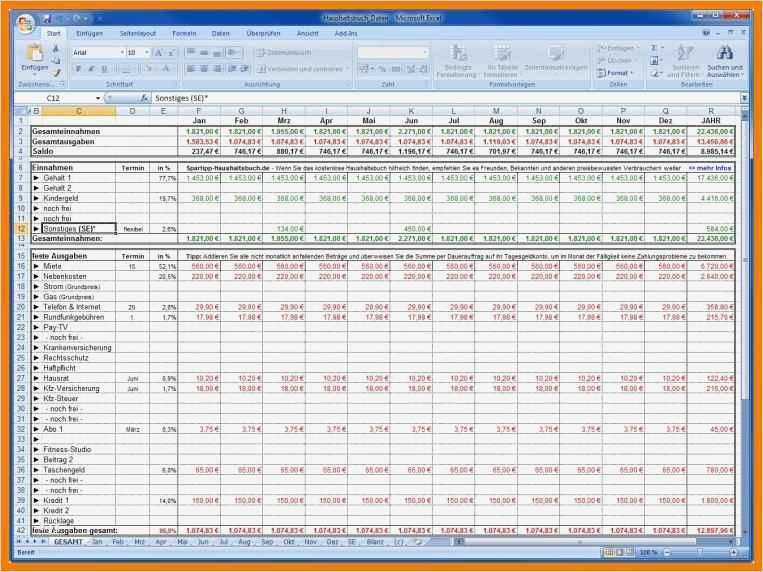This screenshot has height=572, width=763.
Task: Toggle Italic formatting
Action: coord(91,69)
